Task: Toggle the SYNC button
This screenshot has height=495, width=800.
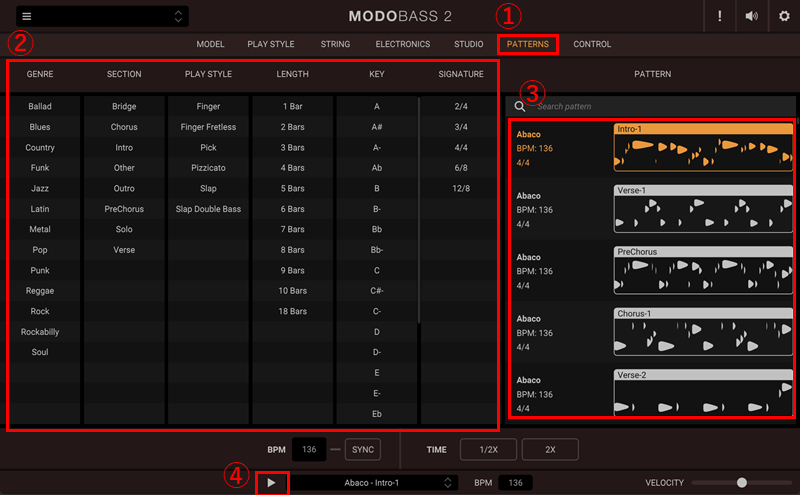Action: coord(363,450)
